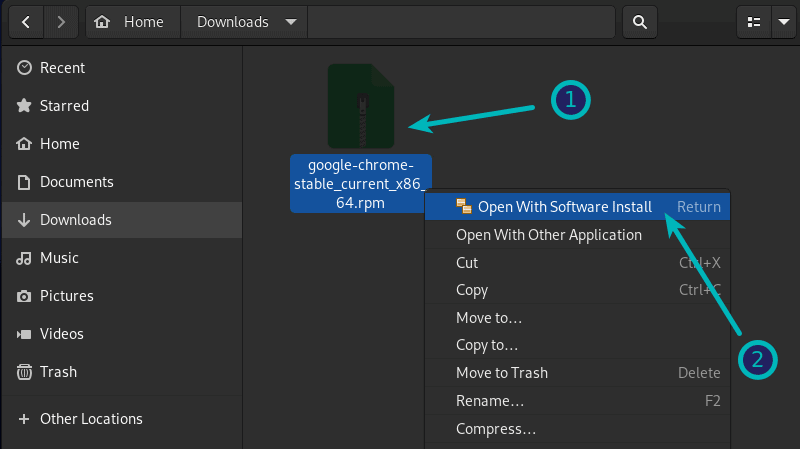
Task: Open Trash in the sidebar
Action: coord(58,372)
